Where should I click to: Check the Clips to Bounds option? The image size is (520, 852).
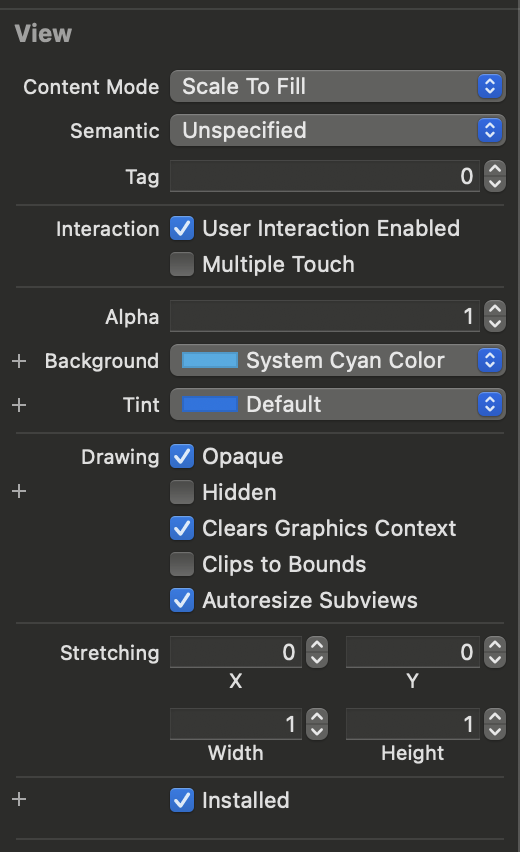182,564
